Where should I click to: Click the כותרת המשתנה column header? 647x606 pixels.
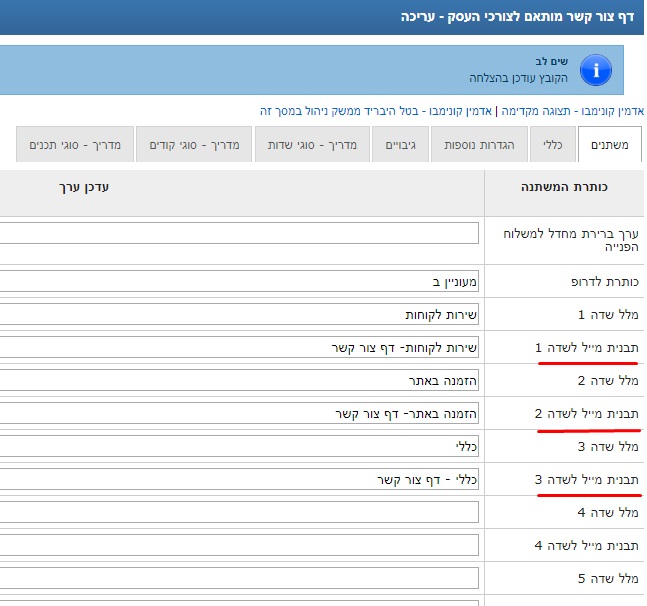(x=564, y=187)
